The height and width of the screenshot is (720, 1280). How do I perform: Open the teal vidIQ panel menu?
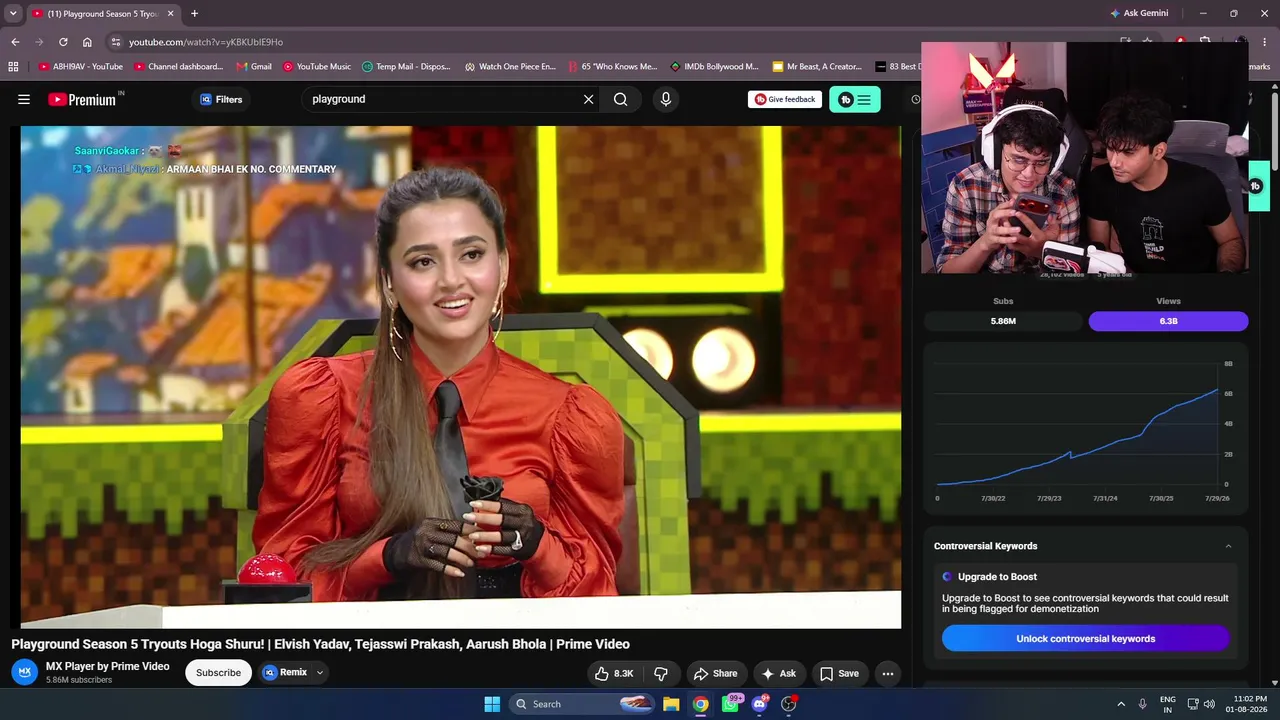[x=855, y=99]
